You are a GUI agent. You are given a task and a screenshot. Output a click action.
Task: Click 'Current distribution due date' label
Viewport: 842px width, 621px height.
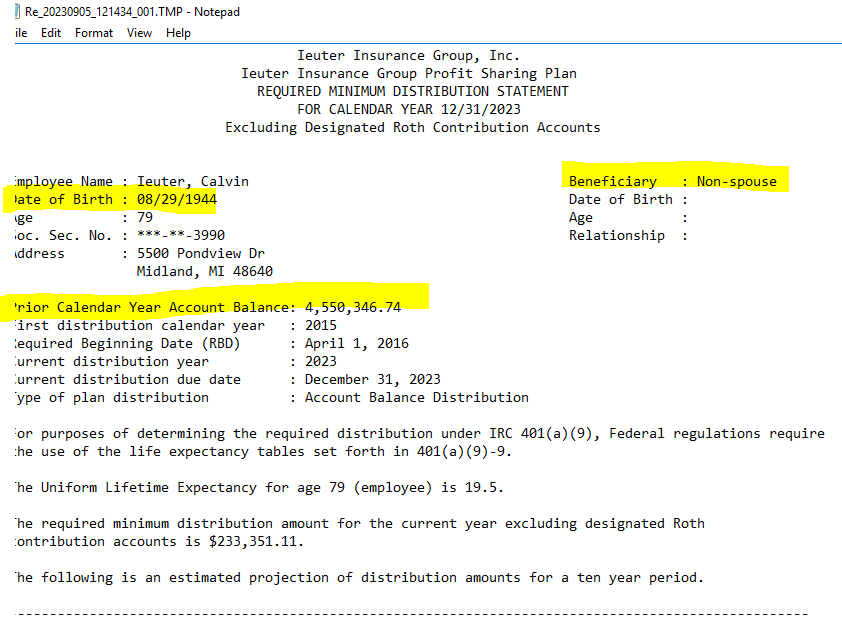pyautogui.click(x=128, y=379)
